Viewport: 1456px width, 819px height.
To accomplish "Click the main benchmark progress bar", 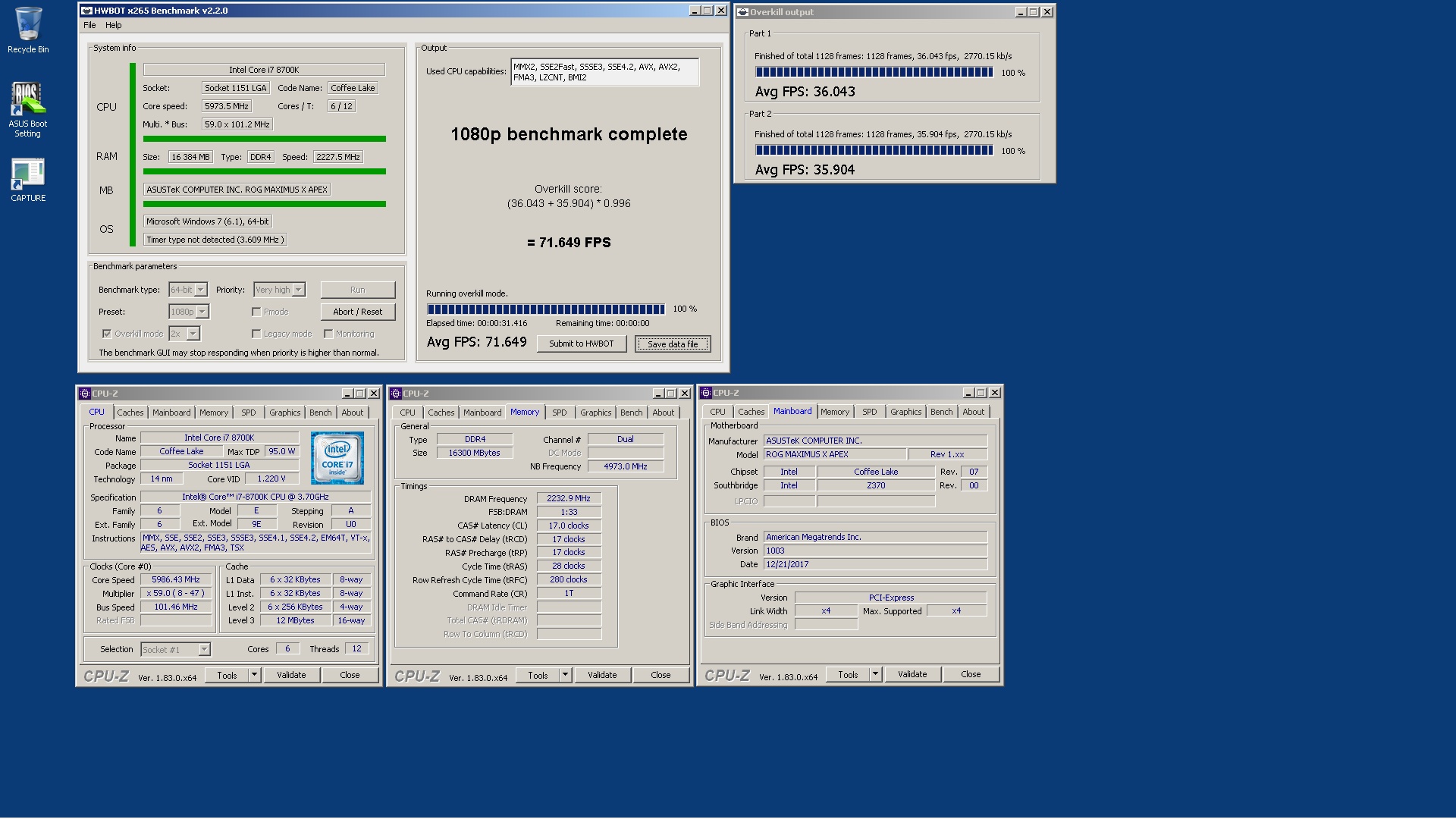I will [x=546, y=309].
